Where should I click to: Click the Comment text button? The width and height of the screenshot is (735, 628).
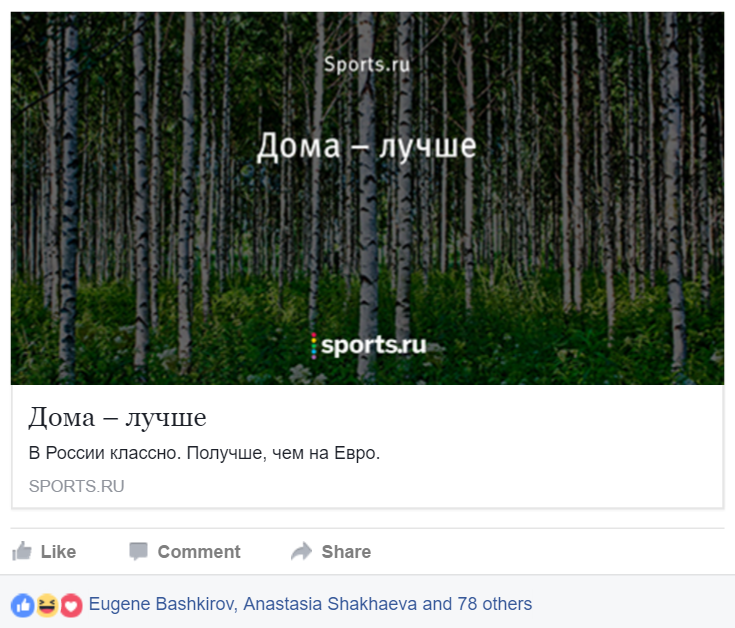pos(199,552)
